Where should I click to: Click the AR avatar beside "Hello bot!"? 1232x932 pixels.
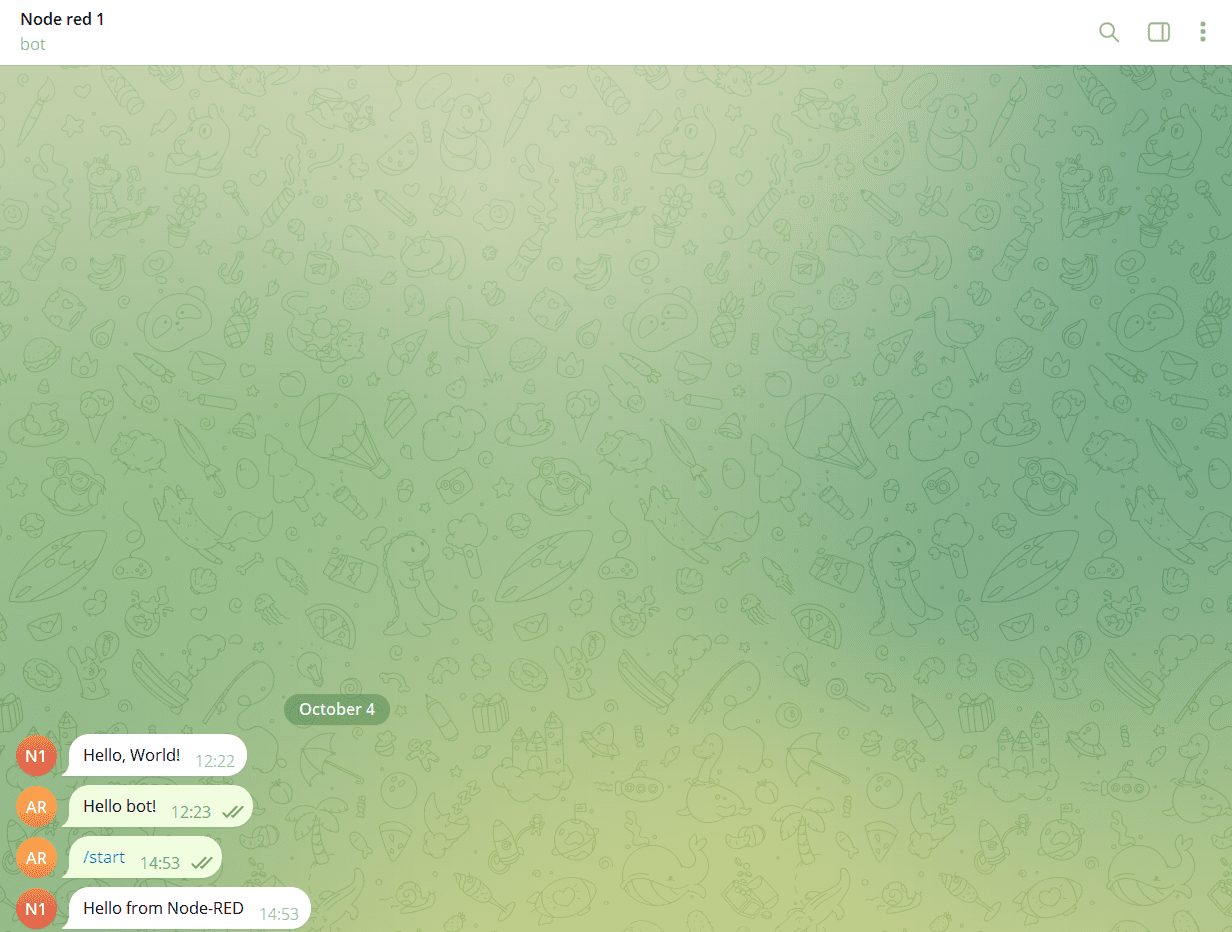36,806
